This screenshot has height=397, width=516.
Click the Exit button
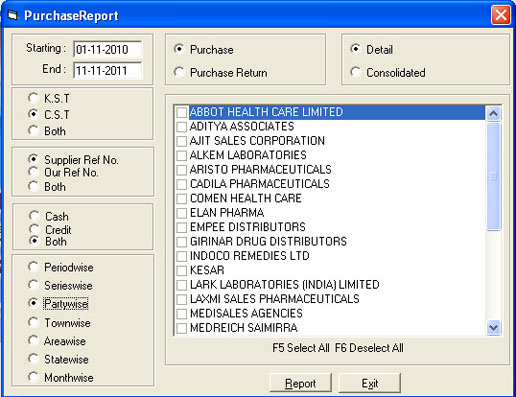(x=369, y=383)
